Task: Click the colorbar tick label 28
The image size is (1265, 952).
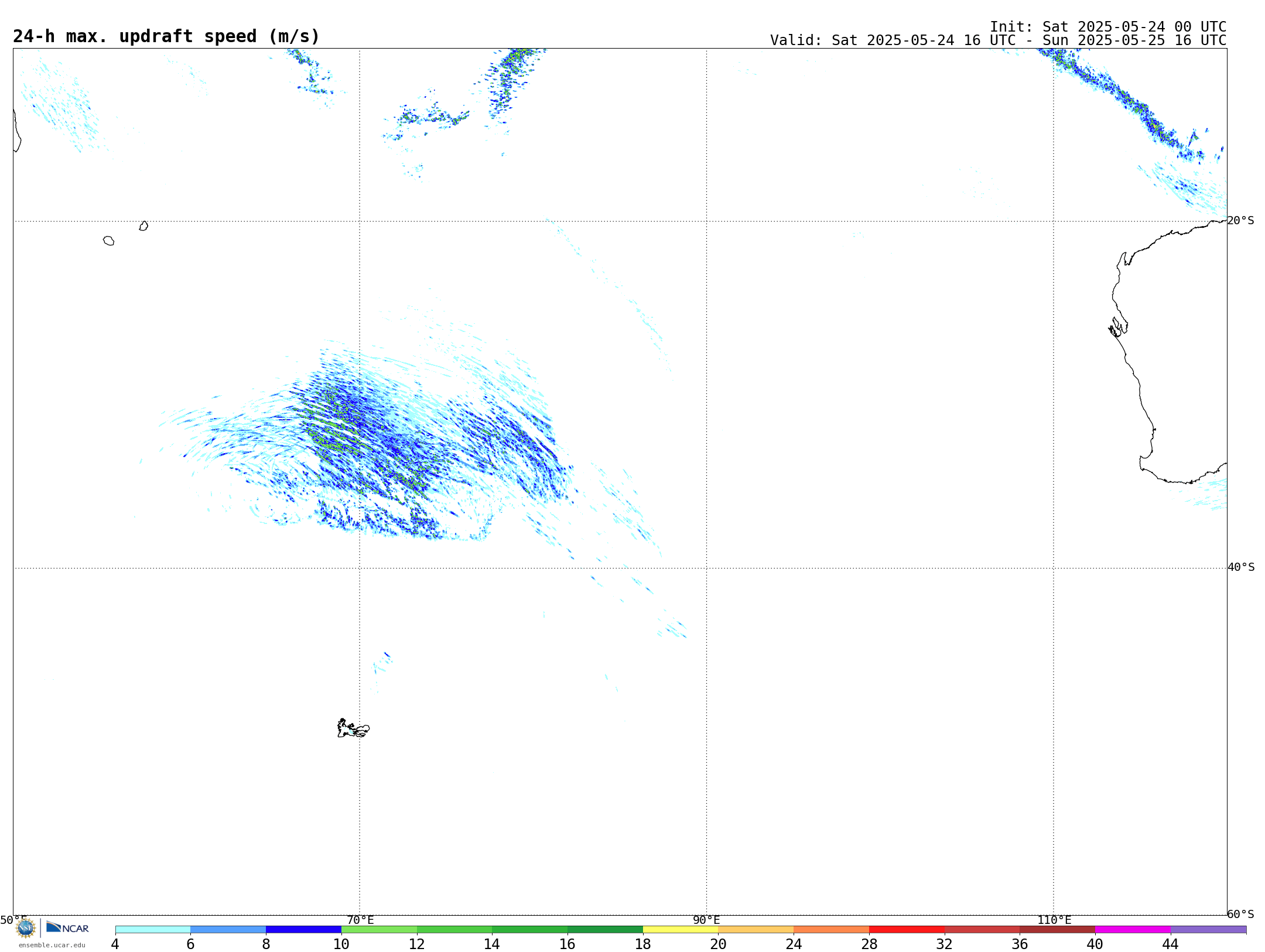Action: tap(869, 944)
